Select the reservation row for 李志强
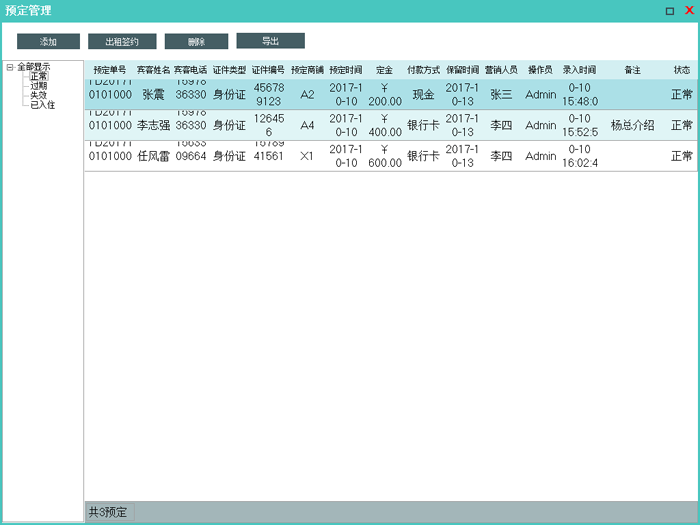700x525 pixels. [x=153, y=126]
